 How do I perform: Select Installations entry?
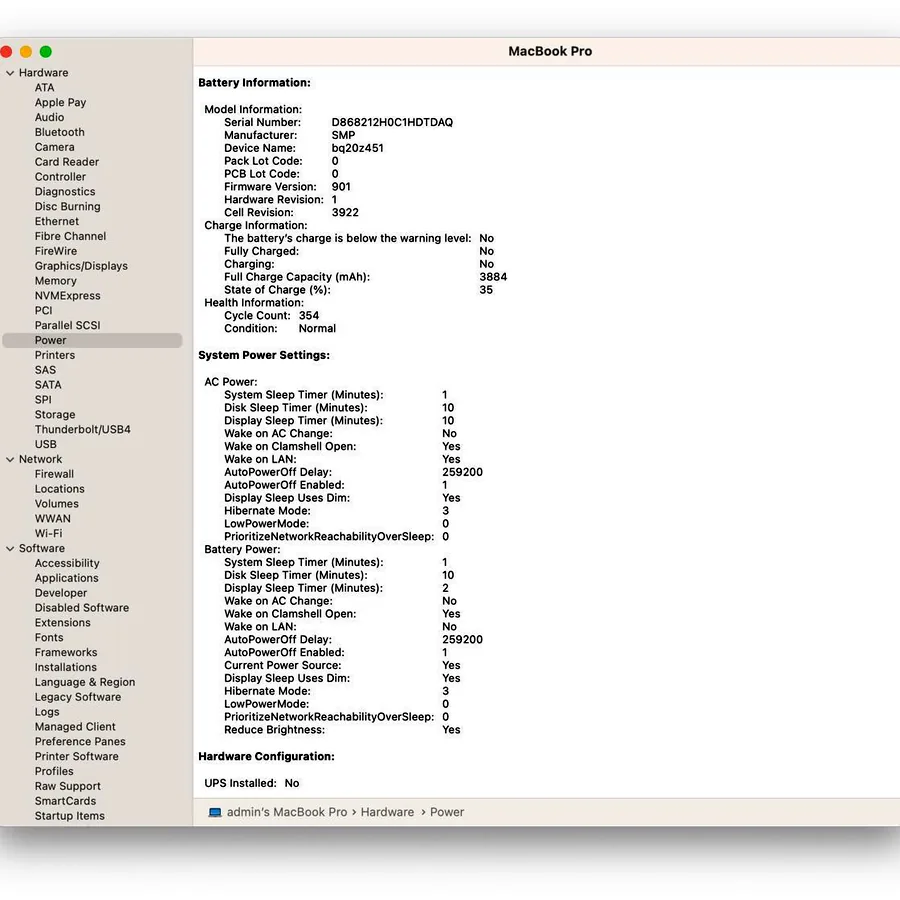[65, 668]
